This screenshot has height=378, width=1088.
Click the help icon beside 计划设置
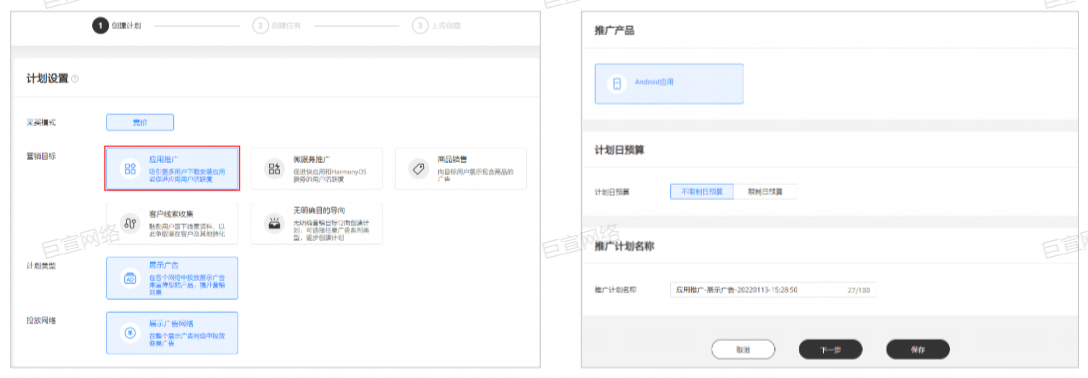tap(75, 79)
